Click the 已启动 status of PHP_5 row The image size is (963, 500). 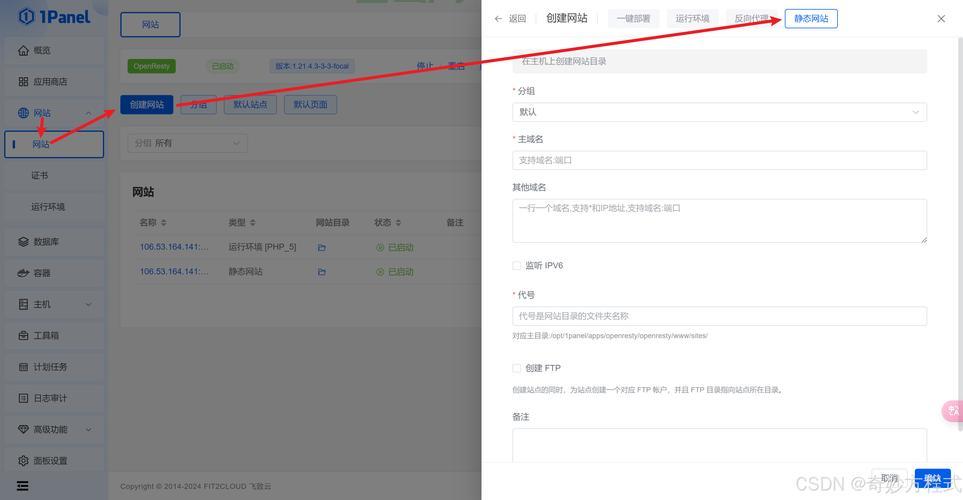pyautogui.click(x=395, y=248)
